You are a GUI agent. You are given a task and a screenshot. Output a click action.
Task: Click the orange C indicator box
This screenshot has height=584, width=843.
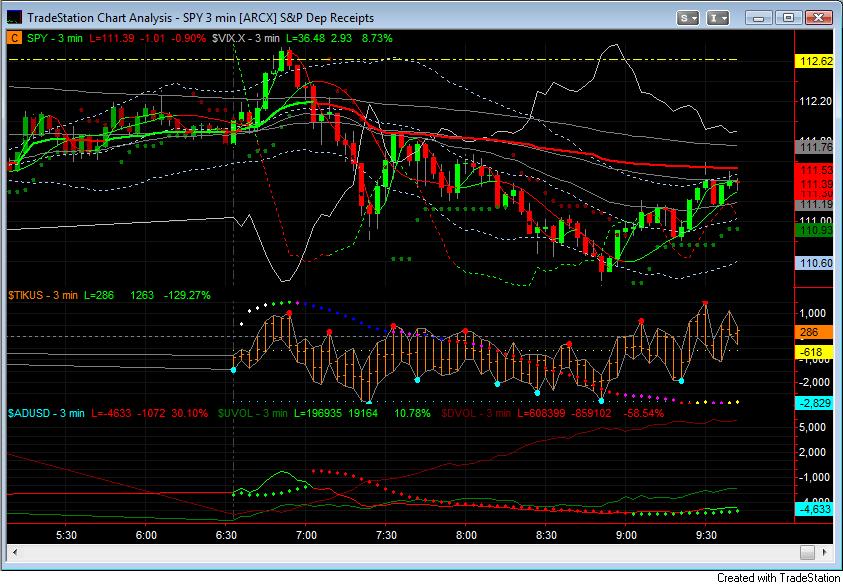click(15, 38)
